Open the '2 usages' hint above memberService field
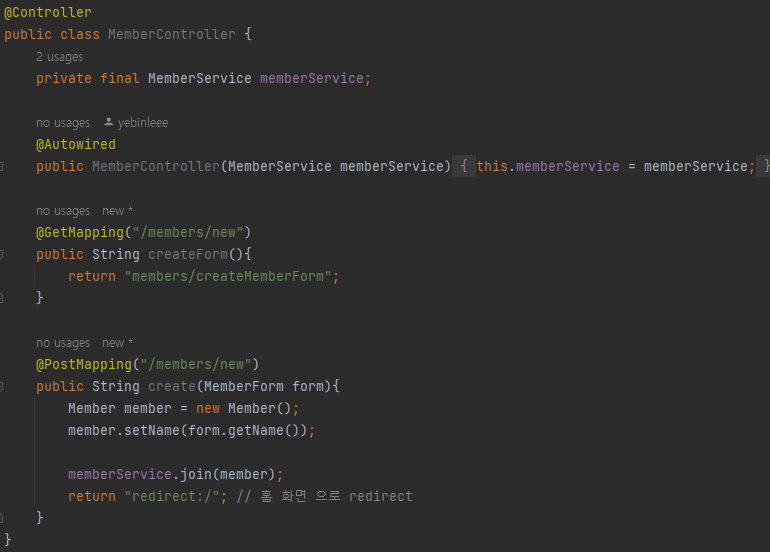This screenshot has height=552, width=770. [59, 57]
